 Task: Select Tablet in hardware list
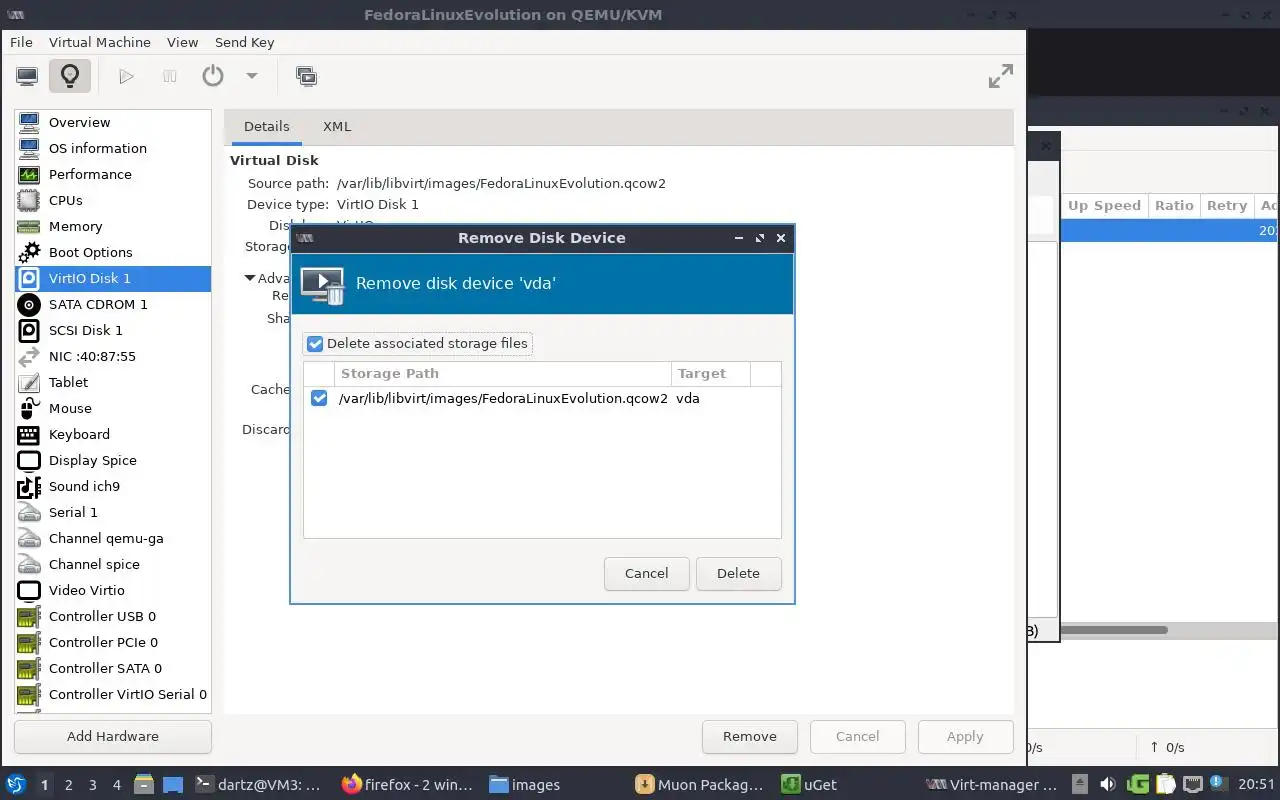[x=113, y=382]
